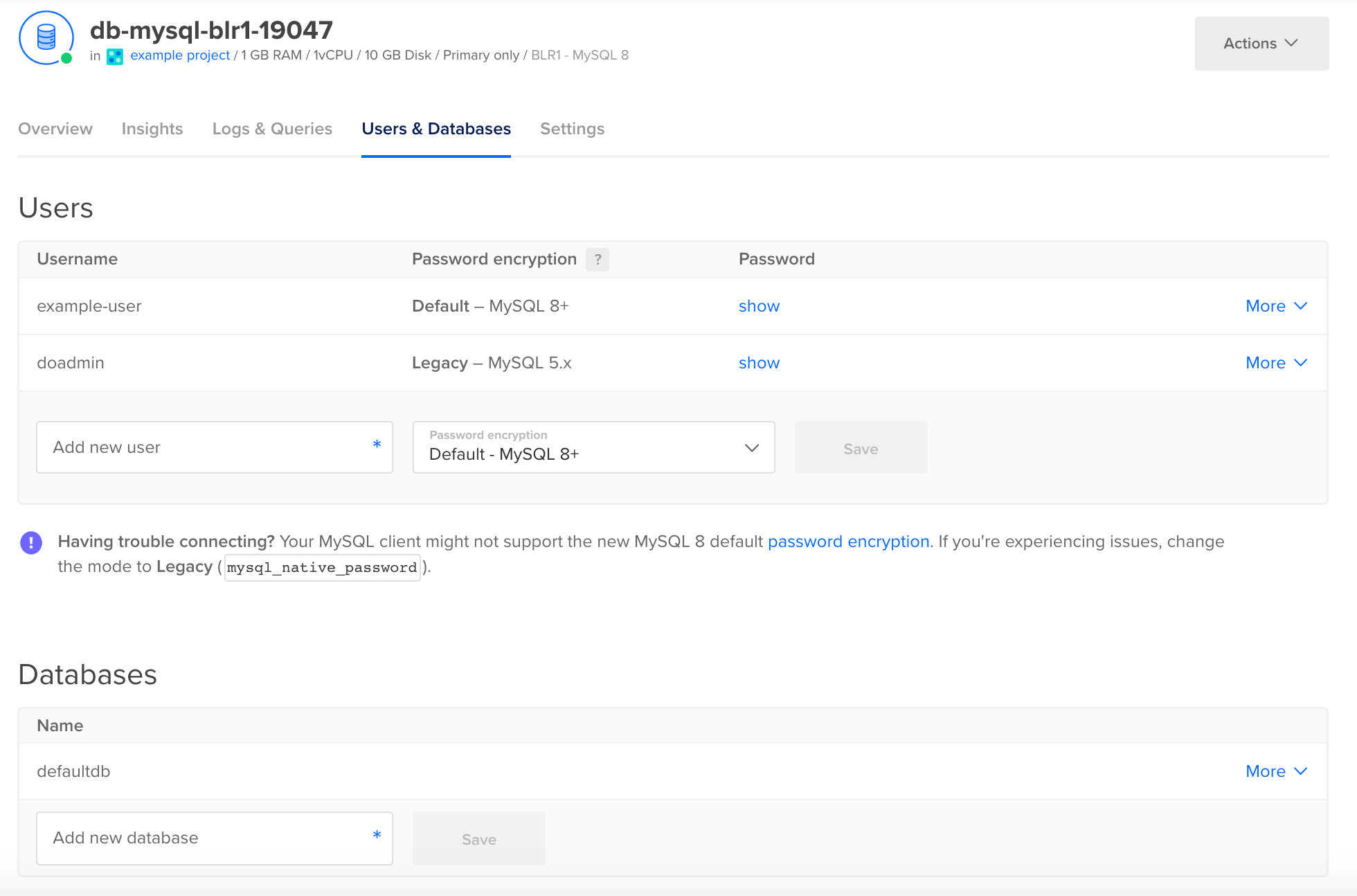Open the Logs & Queries tab
Viewport: 1357px width, 896px height.
(x=272, y=129)
